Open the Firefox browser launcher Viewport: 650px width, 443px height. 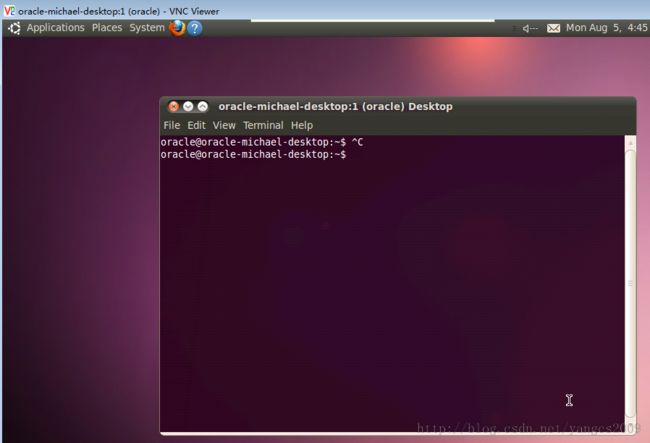coord(177,28)
